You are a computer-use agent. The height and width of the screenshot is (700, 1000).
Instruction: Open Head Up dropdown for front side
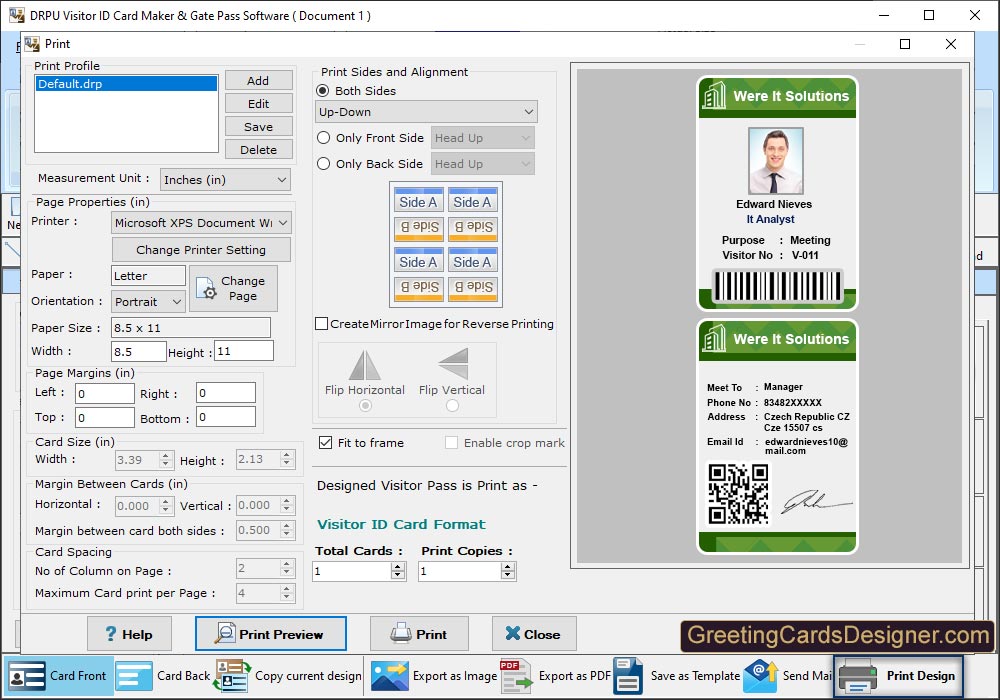coord(483,138)
